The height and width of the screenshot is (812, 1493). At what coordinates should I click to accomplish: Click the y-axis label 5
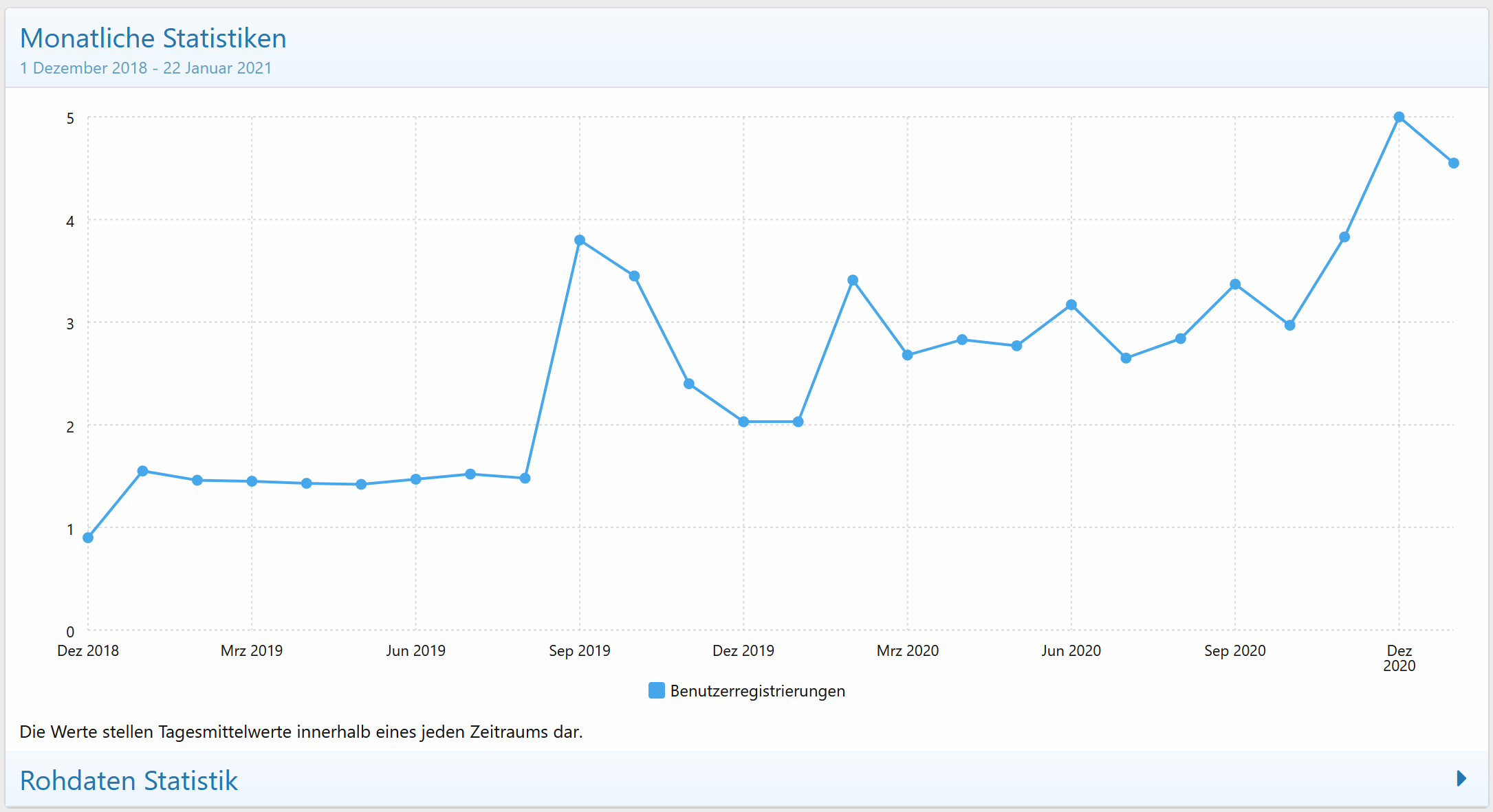pyautogui.click(x=70, y=118)
